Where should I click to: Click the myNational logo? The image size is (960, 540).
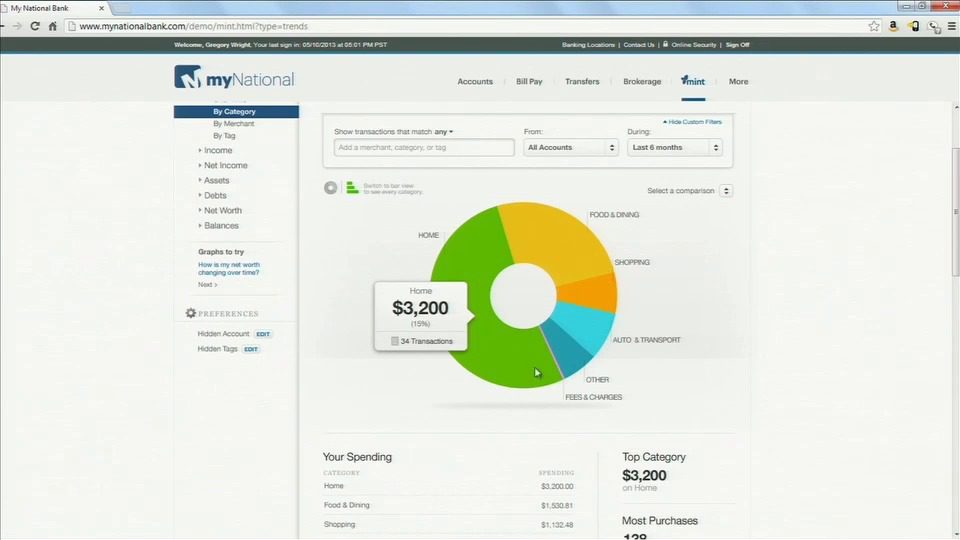234,78
